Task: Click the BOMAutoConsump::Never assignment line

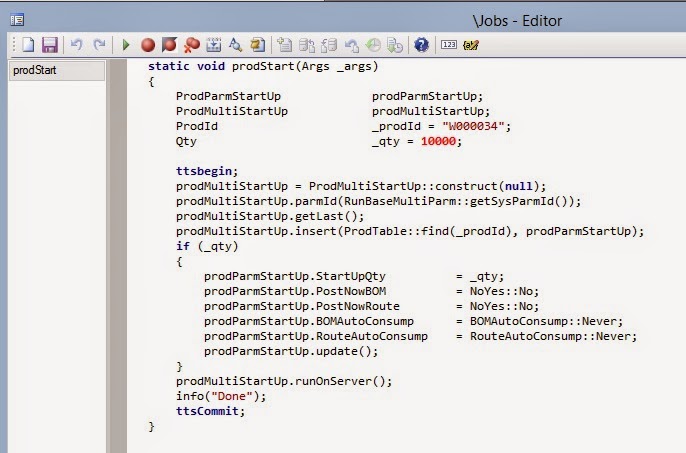Action: (413, 321)
